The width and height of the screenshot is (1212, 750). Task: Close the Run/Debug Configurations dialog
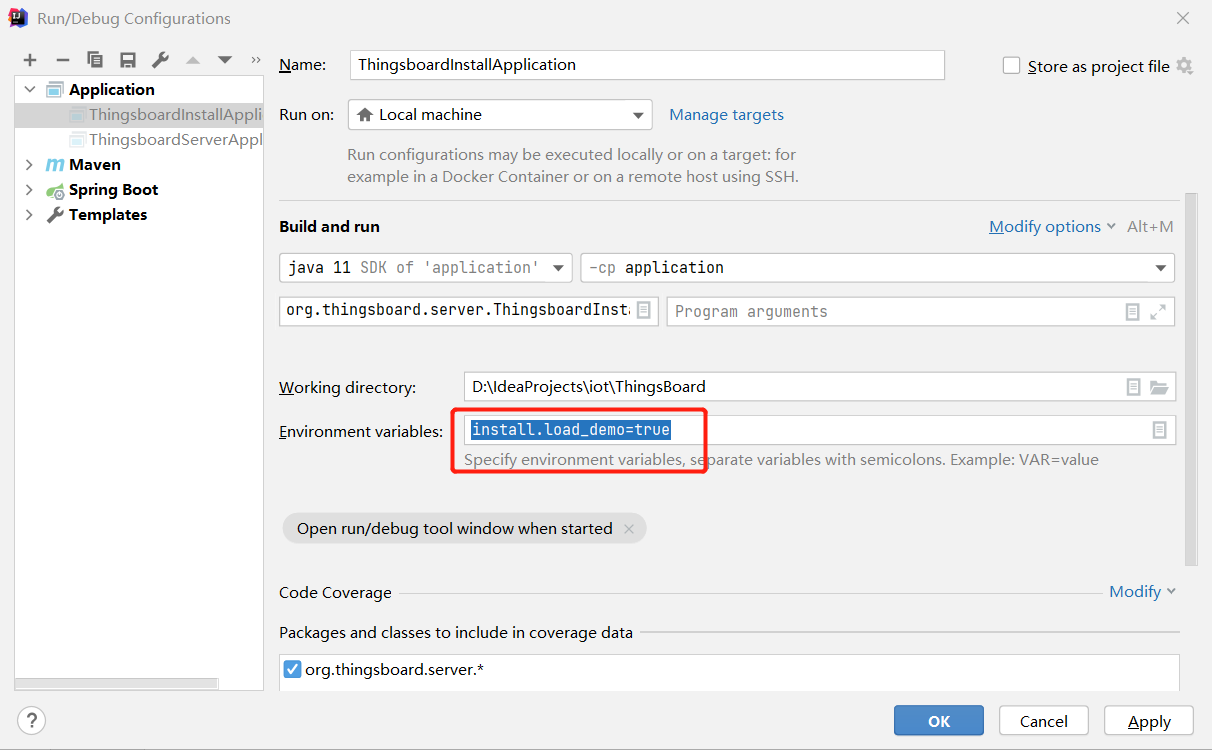point(1183,18)
